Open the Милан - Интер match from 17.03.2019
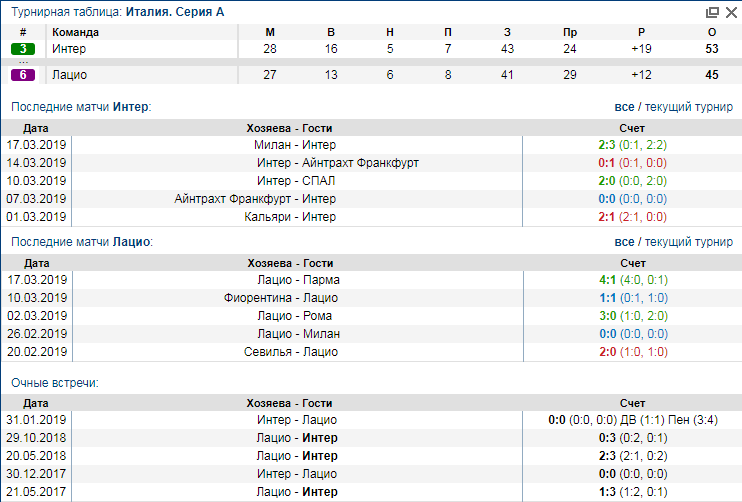 [x=288, y=145]
